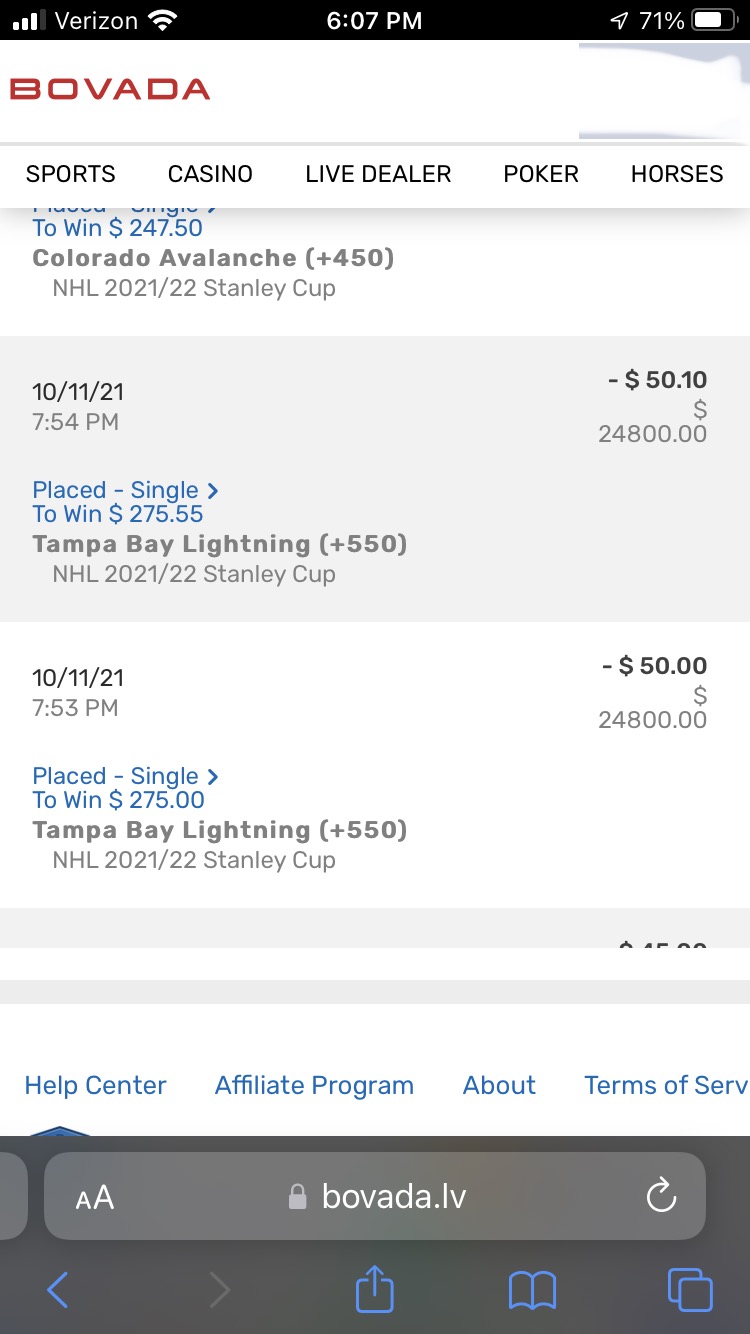Go to the LIVE DEALER section
The image size is (750, 1334).
(378, 174)
